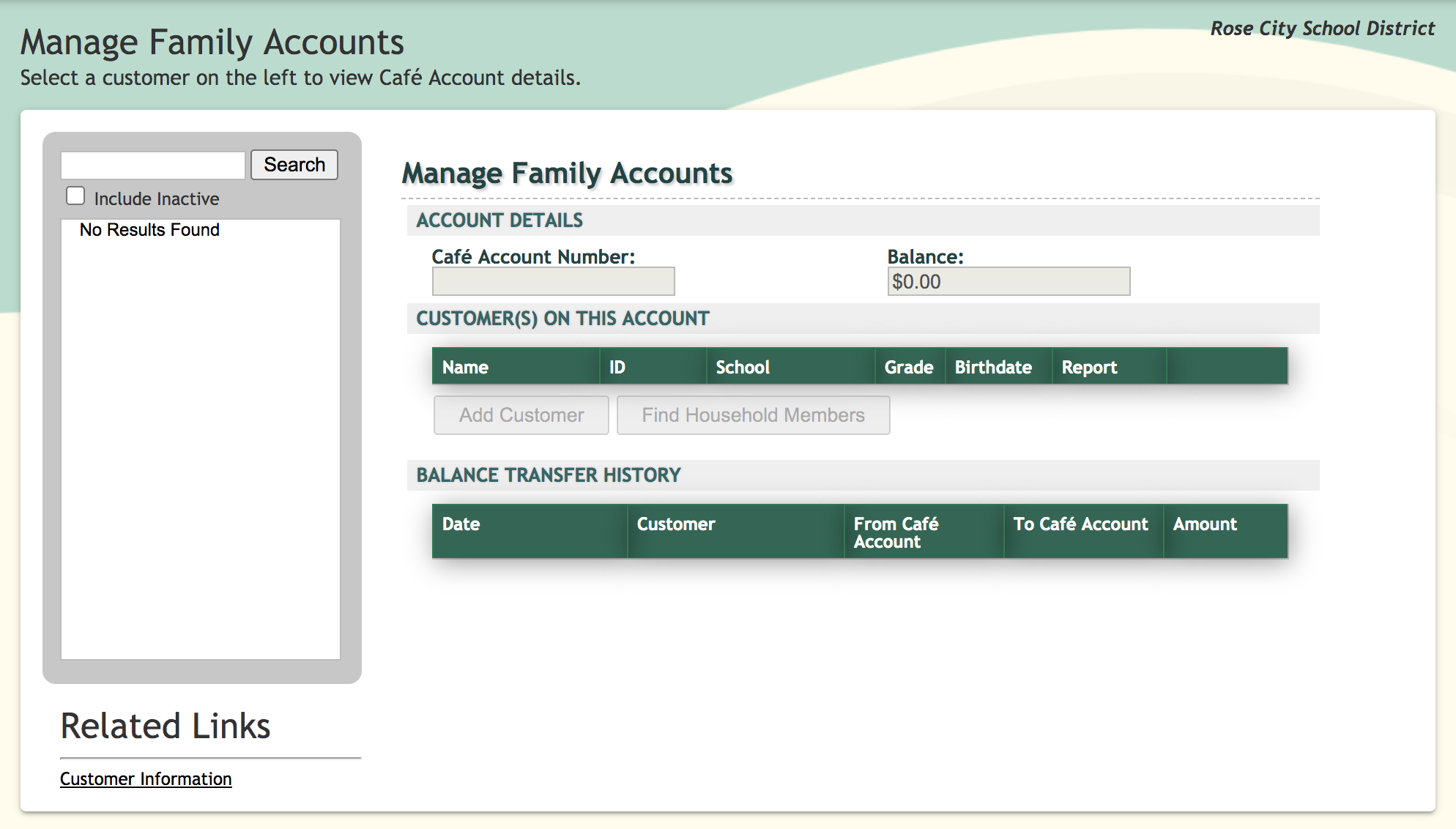Click the Add Customer button
Screen dimensions: 1456x829
pos(521,415)
